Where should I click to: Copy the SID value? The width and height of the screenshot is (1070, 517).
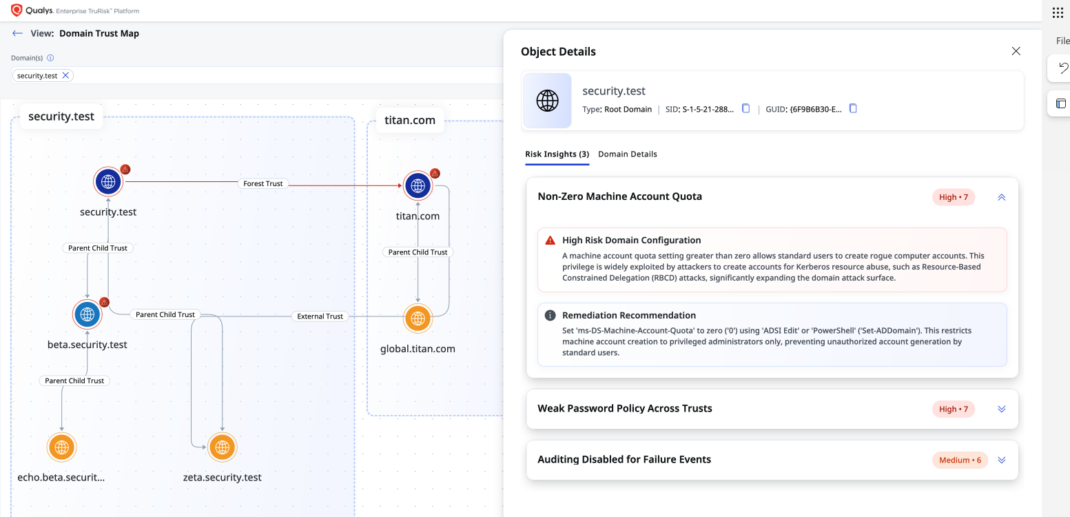click(746, 108)
